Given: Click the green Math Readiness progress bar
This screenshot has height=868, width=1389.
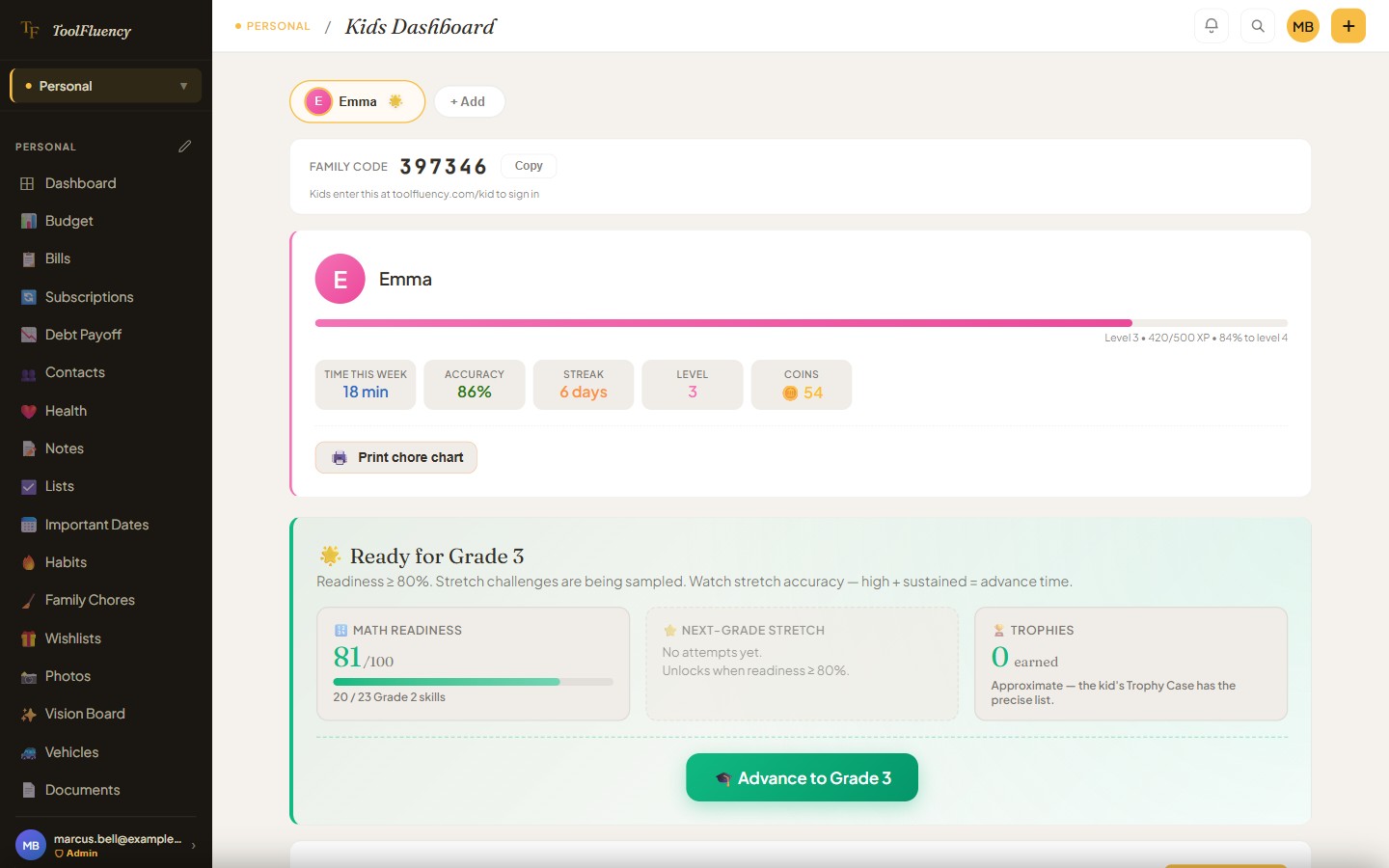Looking at the screenshot, I should [473, 682].
